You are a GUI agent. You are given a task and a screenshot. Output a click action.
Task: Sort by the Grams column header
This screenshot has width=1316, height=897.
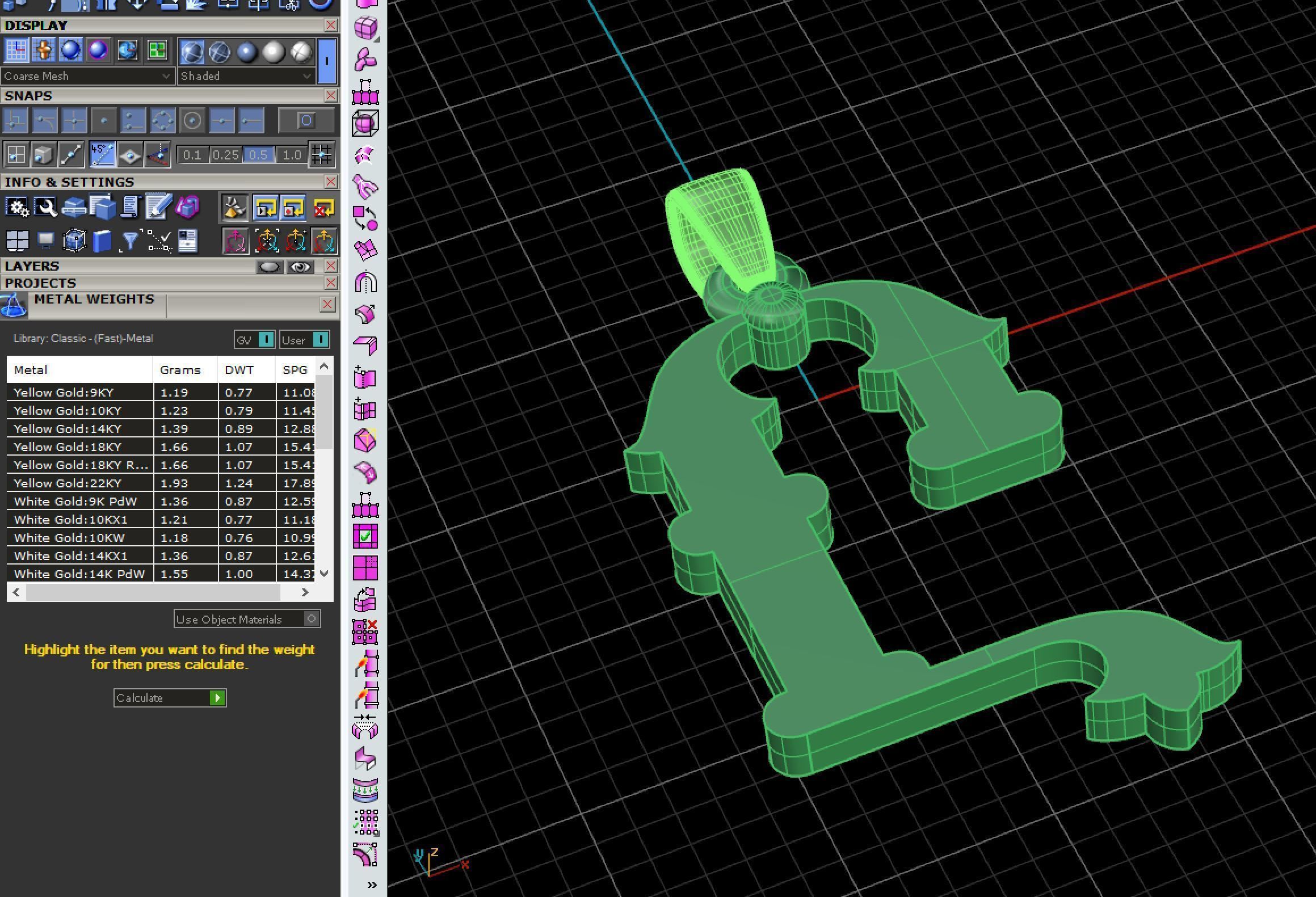(185, 370)
